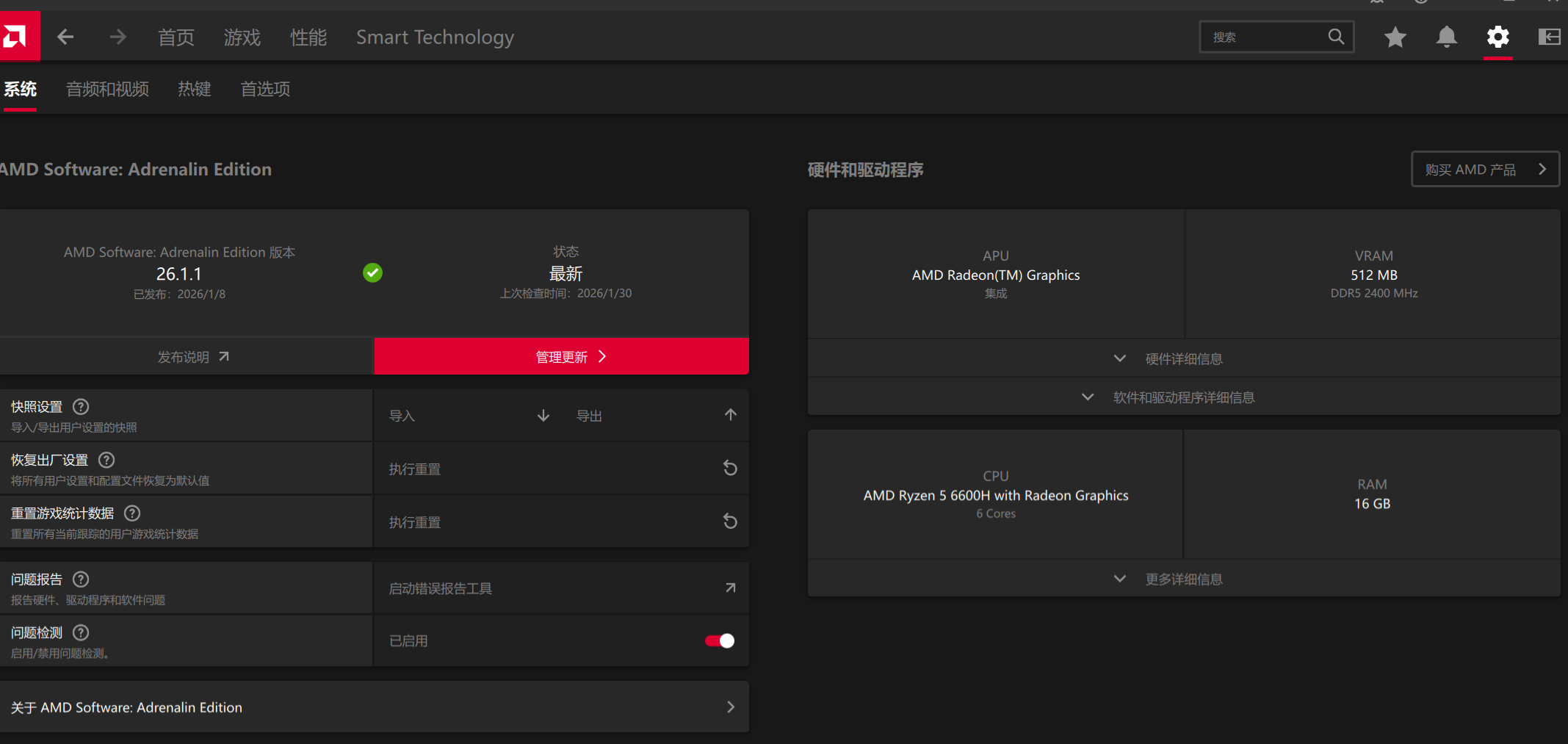Switch to the 热键 tab
Viewport: 1568px width, 744px height.
coord(195,89)
